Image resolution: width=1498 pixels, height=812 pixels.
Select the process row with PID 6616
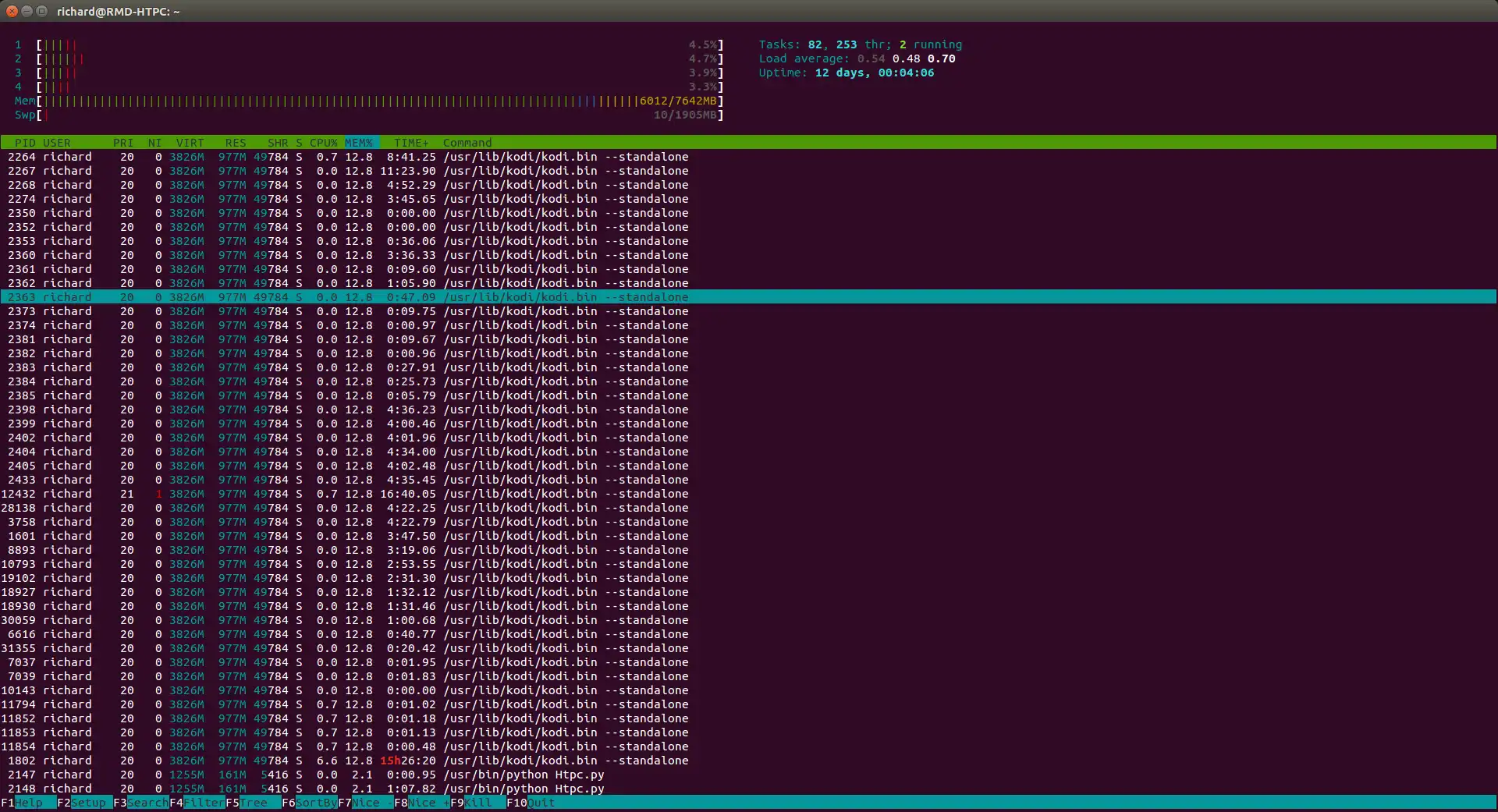click(x=748, y=634)
